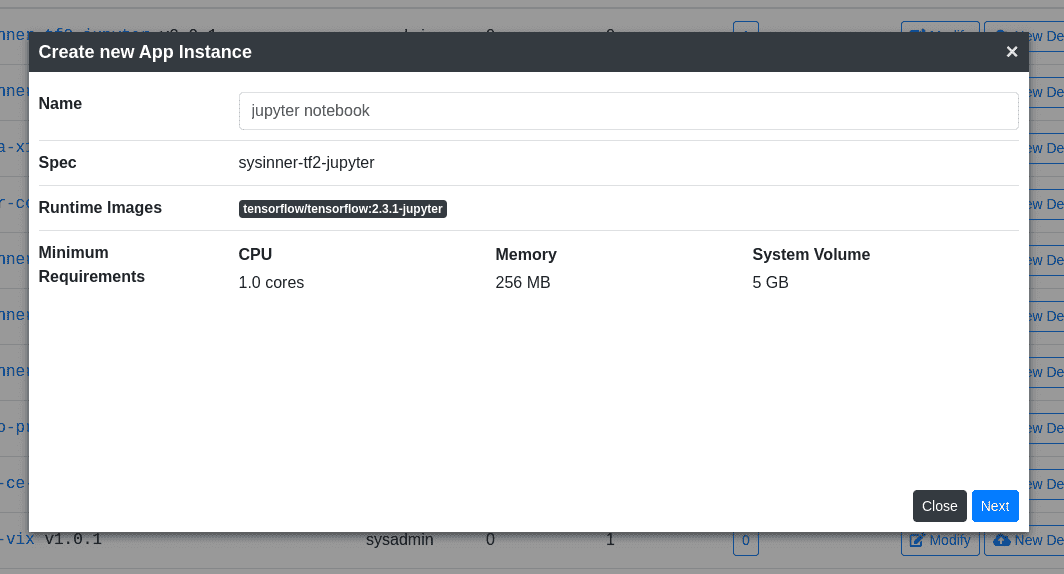Open the a-xi spec link behind the dialog
Screen dimensions: 1064x574
point(14,147)
